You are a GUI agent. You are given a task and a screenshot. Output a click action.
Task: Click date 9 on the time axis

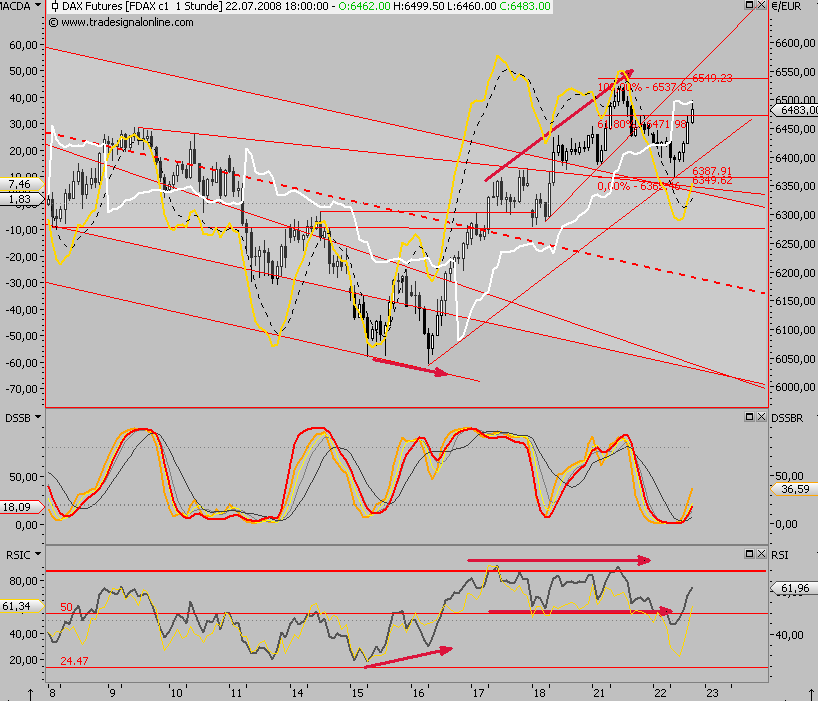pos(112,693)
